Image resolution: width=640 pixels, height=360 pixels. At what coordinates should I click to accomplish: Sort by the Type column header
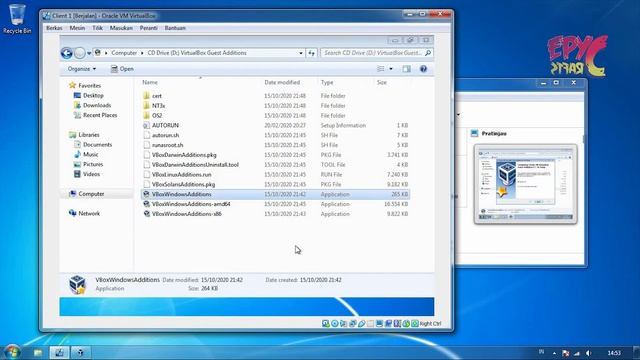tap(327, 82)
